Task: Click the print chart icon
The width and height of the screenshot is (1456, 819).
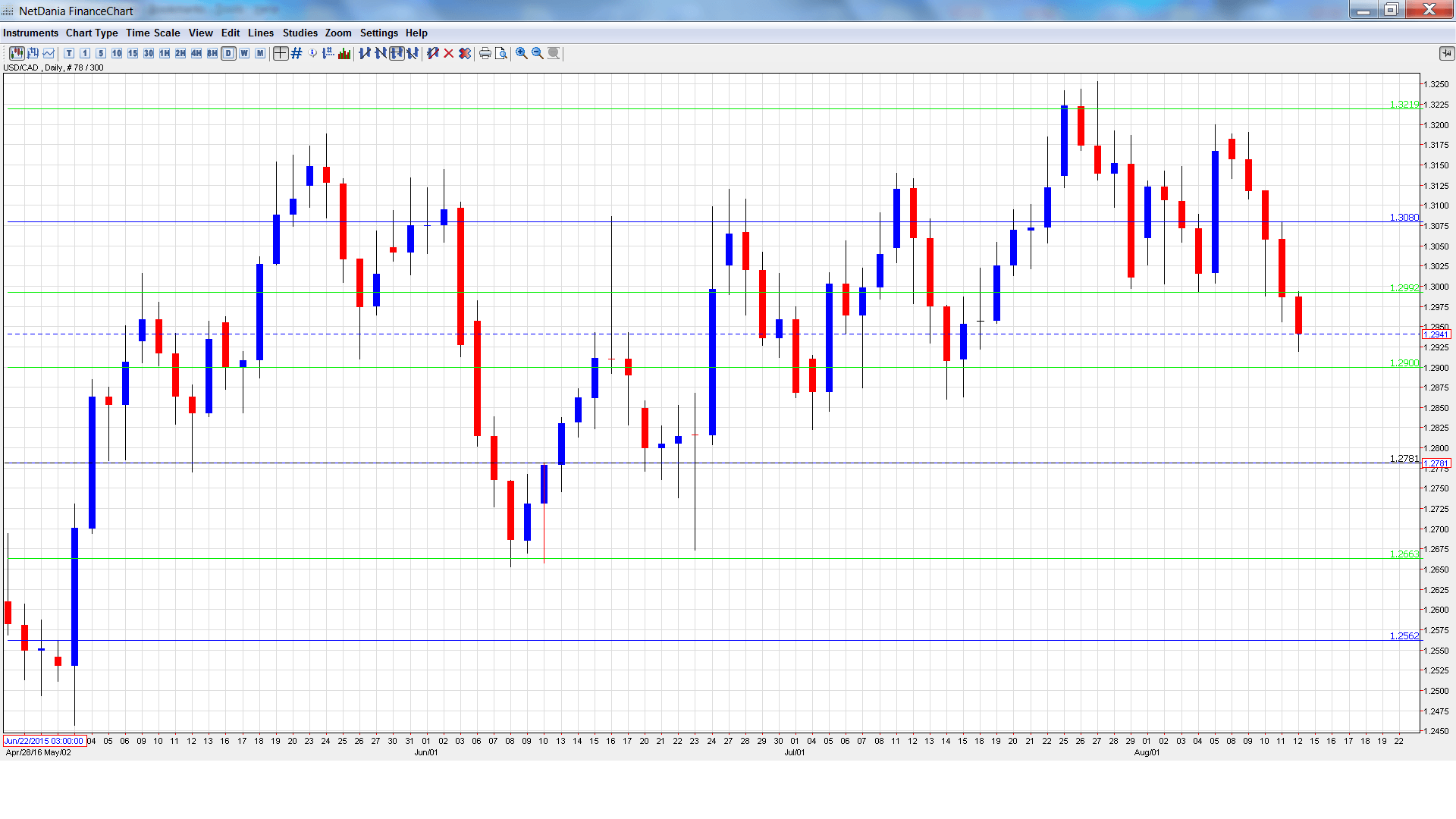Action: click(x=485, y=53)
